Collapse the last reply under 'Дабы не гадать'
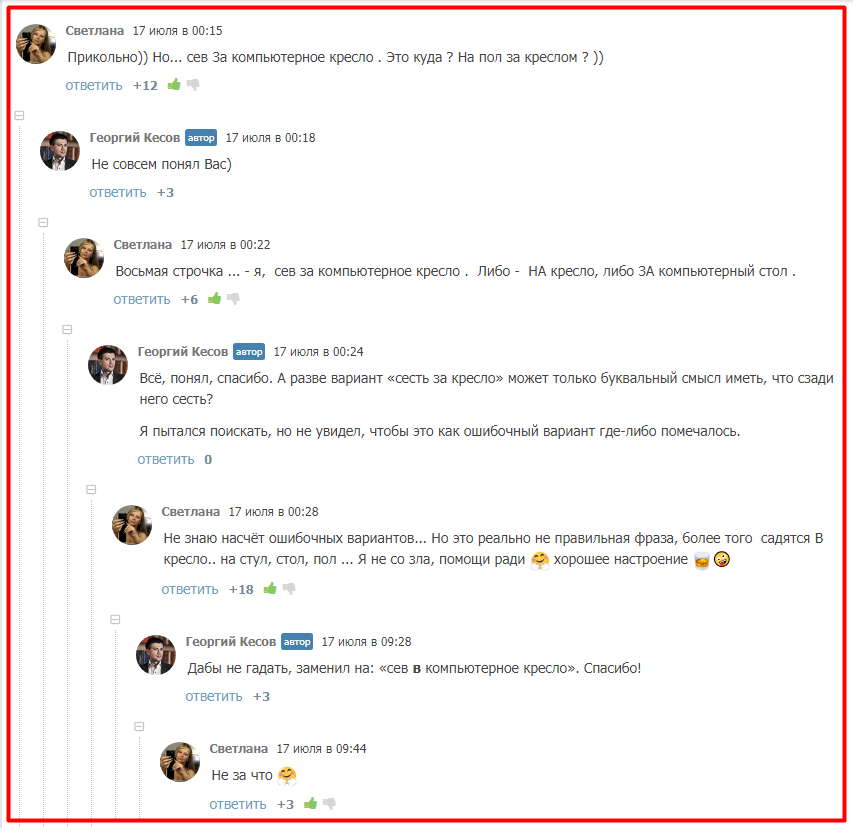 (x=139, y=727)
